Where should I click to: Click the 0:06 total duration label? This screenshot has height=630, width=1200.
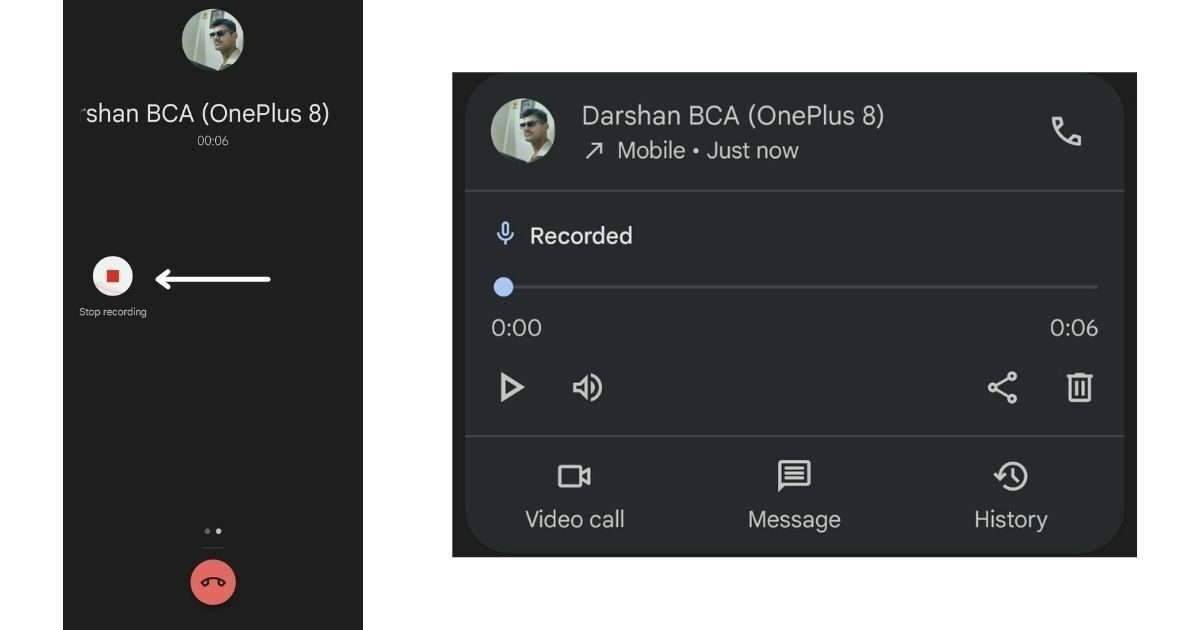pyautogui.click(x=1073, y=328)
